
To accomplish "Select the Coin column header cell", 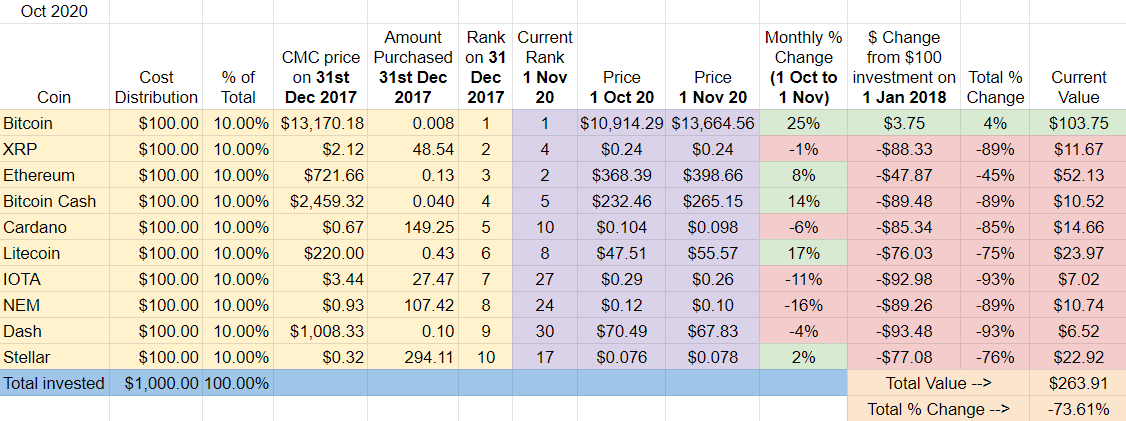I will pyautogui.click(x=53, y=97).
